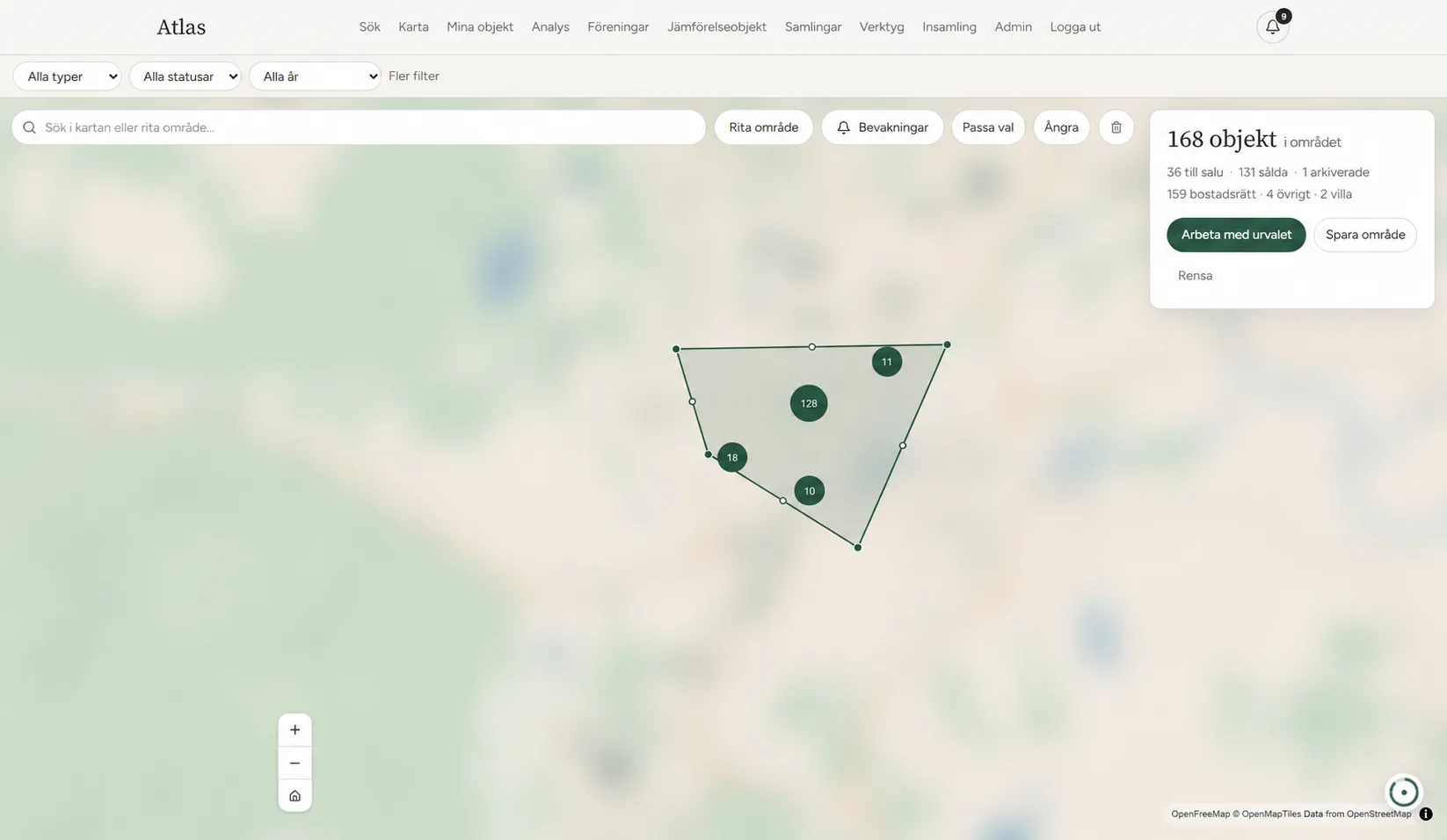1447x840 pixels.
Task: Open the notifications bell with badge 9
Action: [x=1272, y=27]
